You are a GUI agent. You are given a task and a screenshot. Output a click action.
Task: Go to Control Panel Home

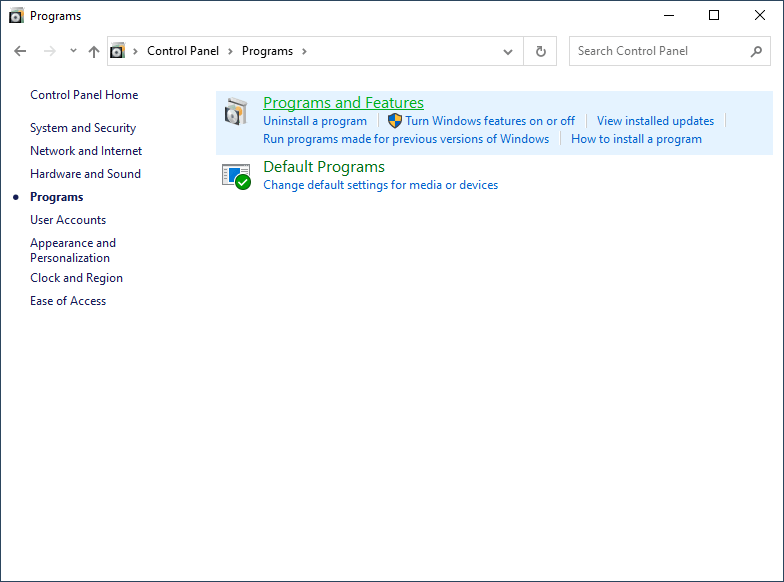point(84,95)
